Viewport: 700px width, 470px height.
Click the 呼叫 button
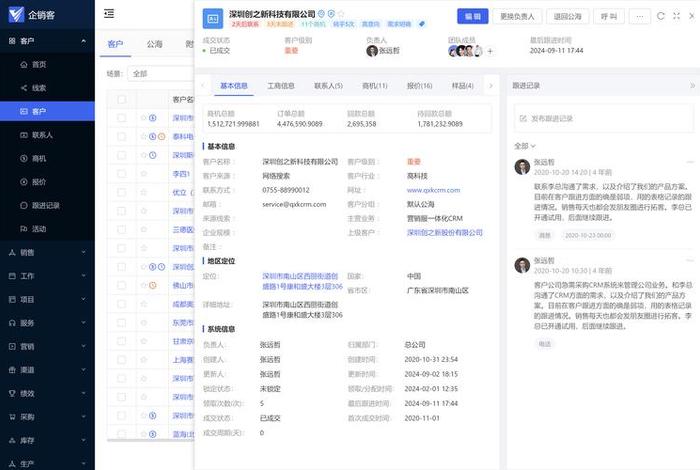[x=609, y=17]
